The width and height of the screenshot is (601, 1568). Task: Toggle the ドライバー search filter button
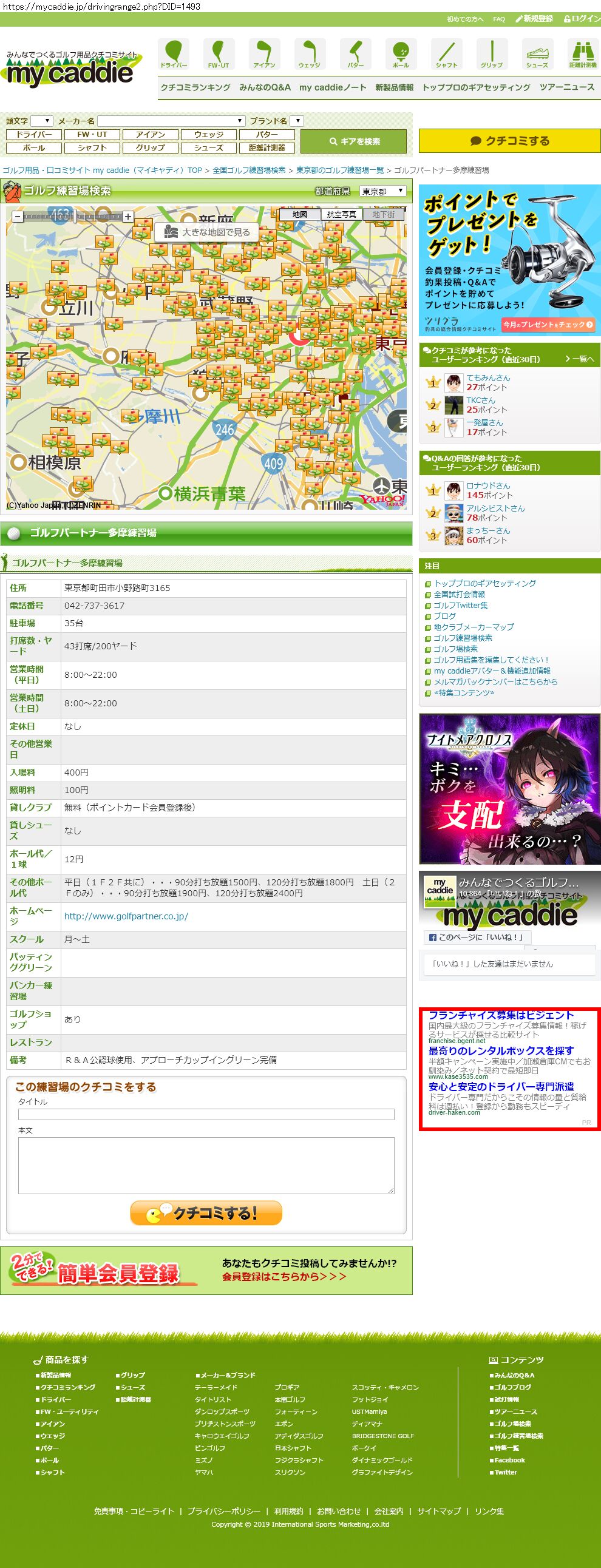point(34,135)
